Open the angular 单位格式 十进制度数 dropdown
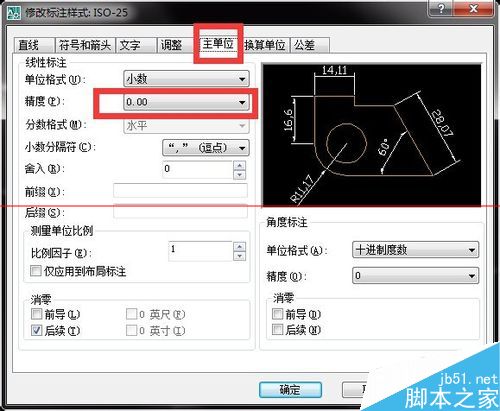The image size is (500, 411). pos(415,250)
